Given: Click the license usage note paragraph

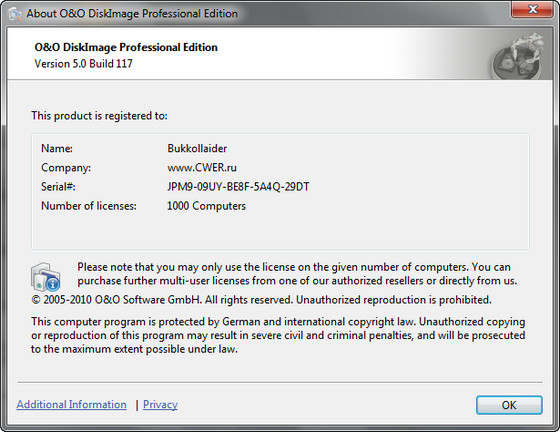Looking at the screenshot, I should coord(297,274).
